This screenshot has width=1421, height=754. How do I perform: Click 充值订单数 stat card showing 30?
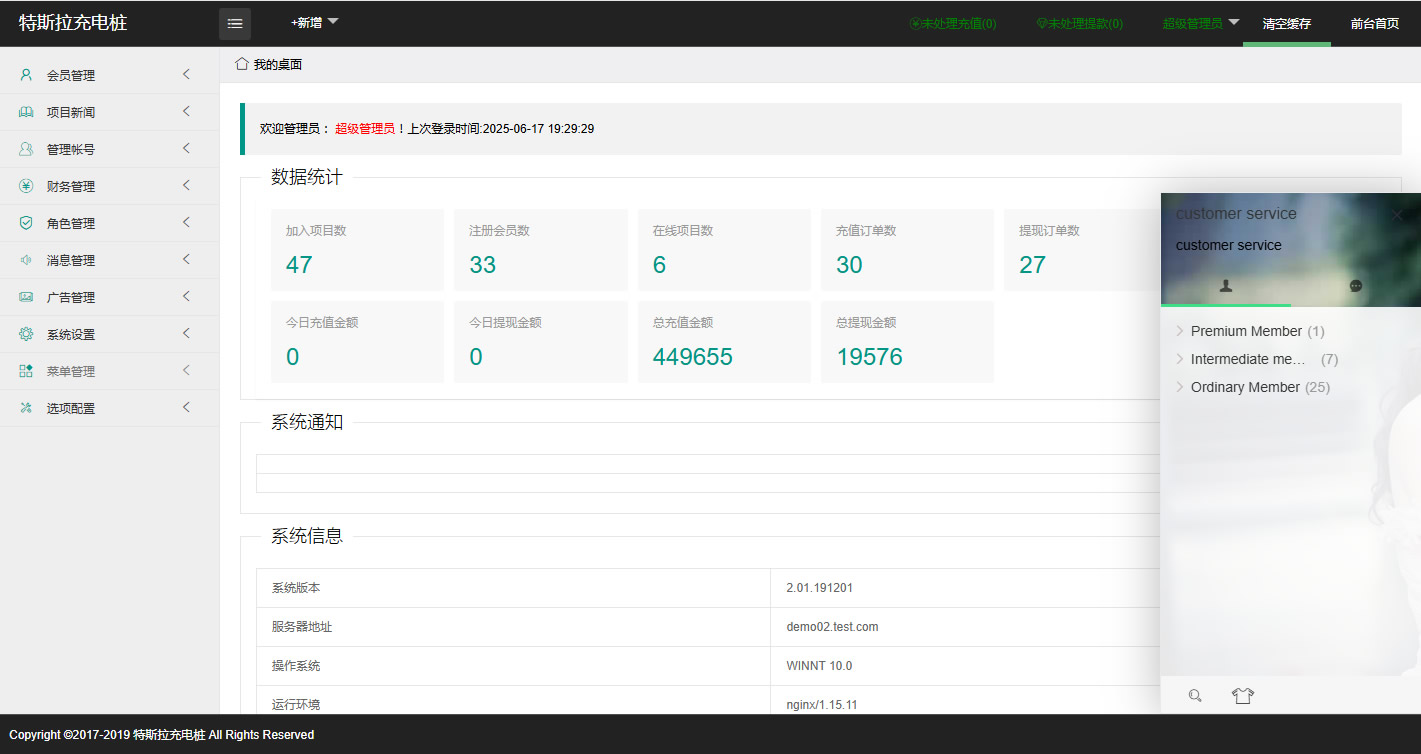(907, 250)
